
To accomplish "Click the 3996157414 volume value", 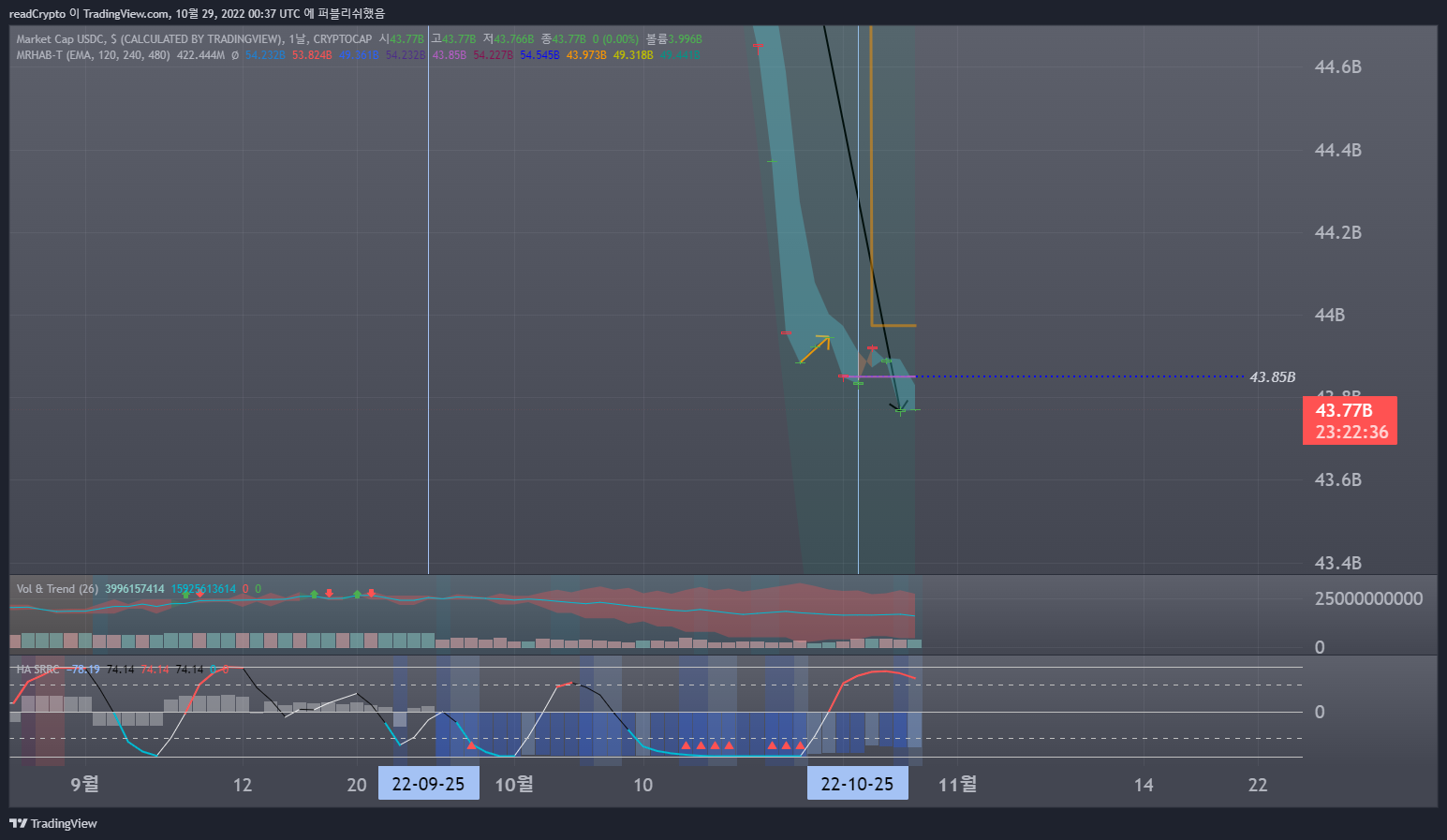I will [134, 589].
